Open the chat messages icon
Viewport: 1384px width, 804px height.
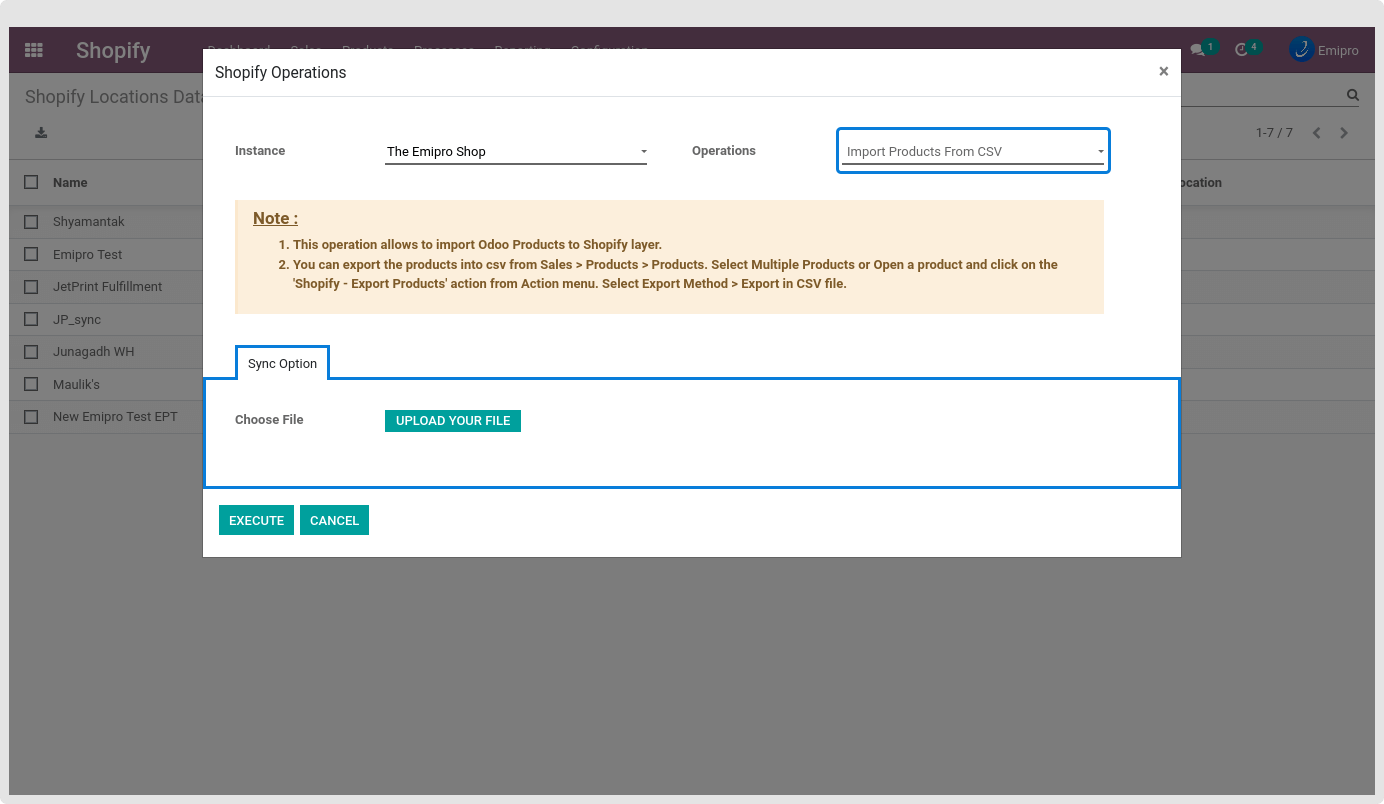[1197, 50]
